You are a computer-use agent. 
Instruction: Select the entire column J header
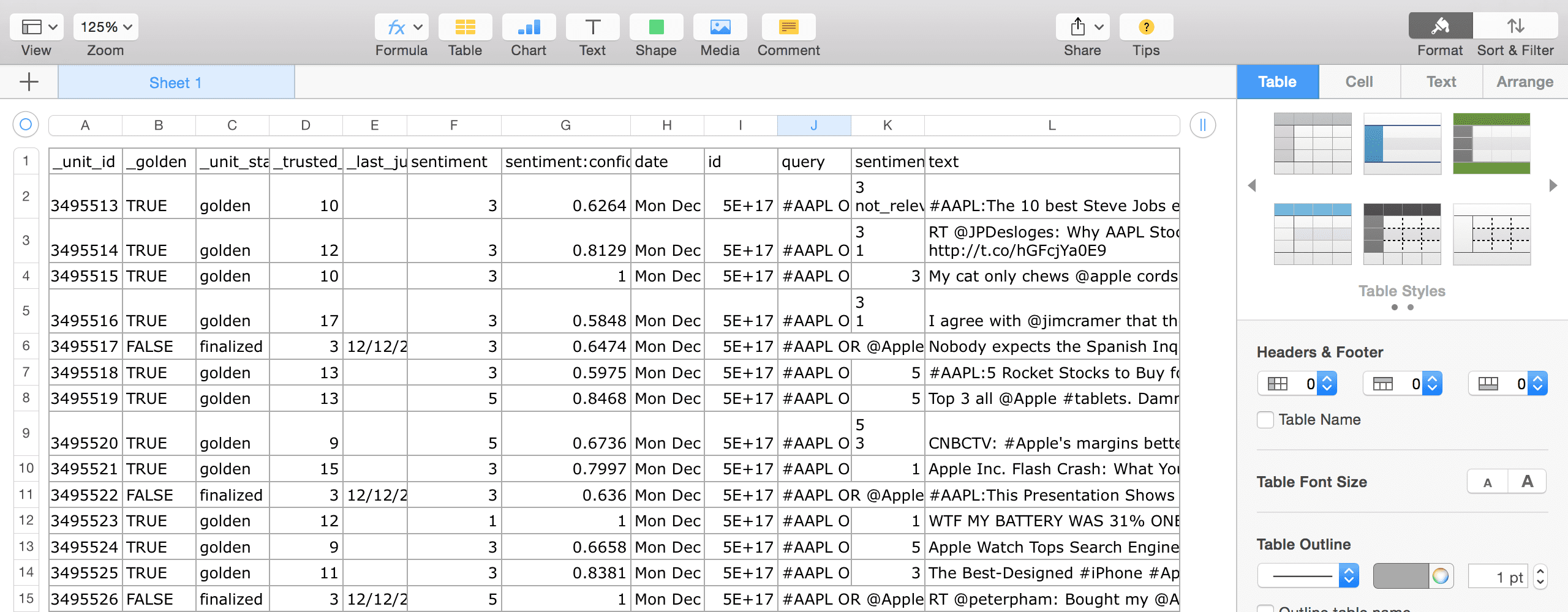pyautogui.click(x=813, y=125)
